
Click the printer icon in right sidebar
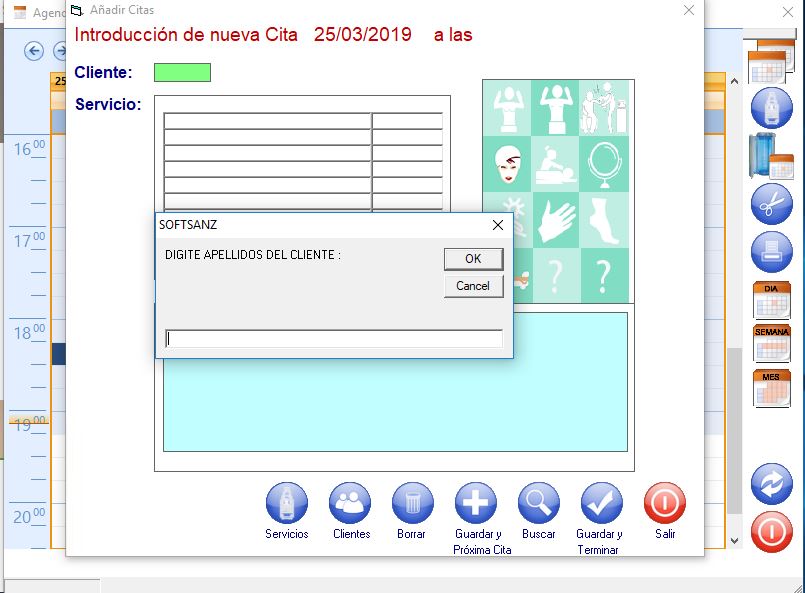[x=771, y=249]
